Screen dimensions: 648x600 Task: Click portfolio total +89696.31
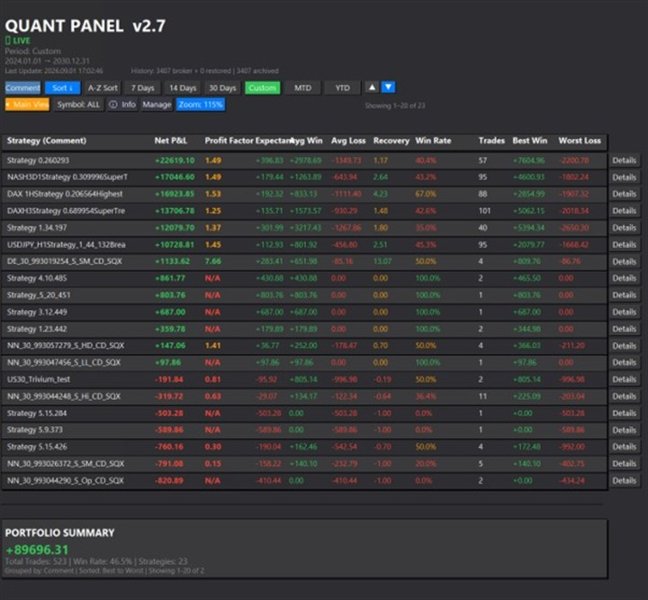click(x=37, y=550)
